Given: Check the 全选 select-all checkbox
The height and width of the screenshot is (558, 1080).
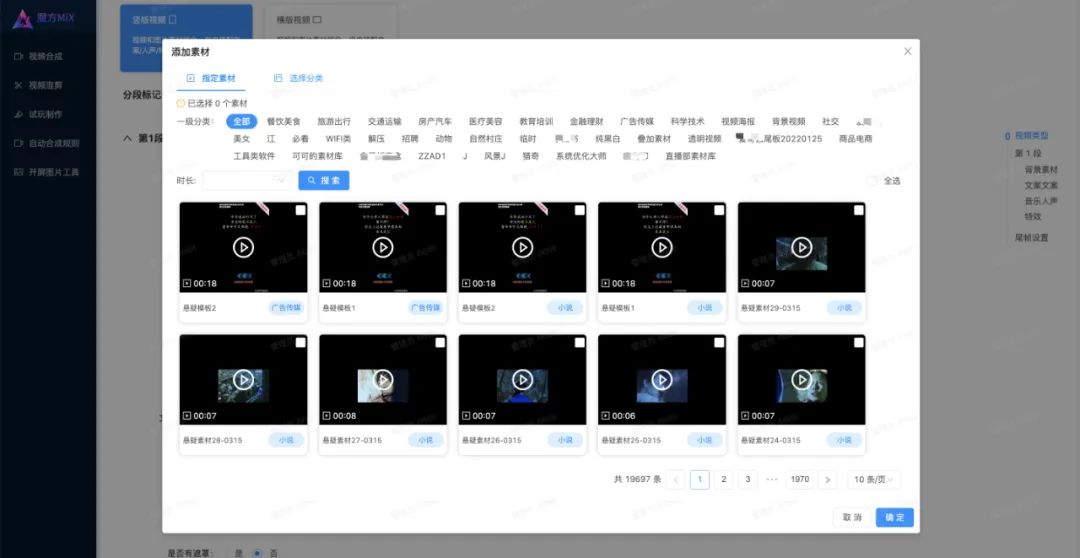Looking at the screenshot, I should [871, 181].
